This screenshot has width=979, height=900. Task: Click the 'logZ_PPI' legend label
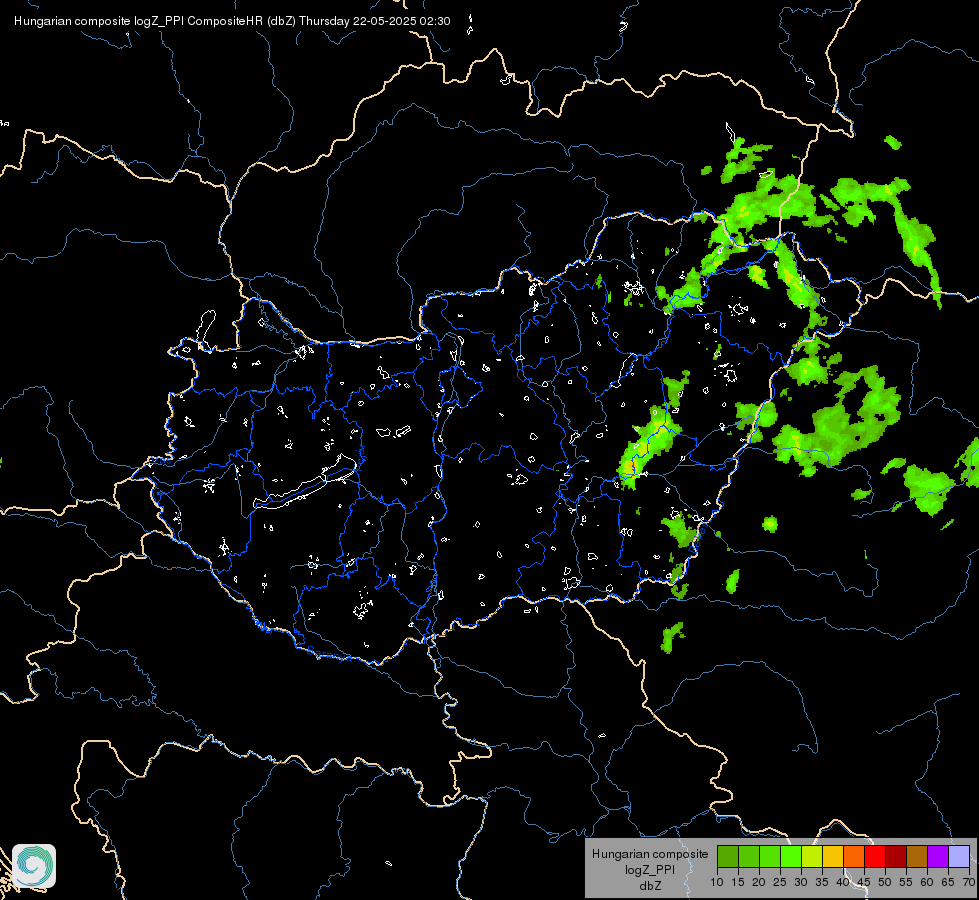tap(650, 870)
